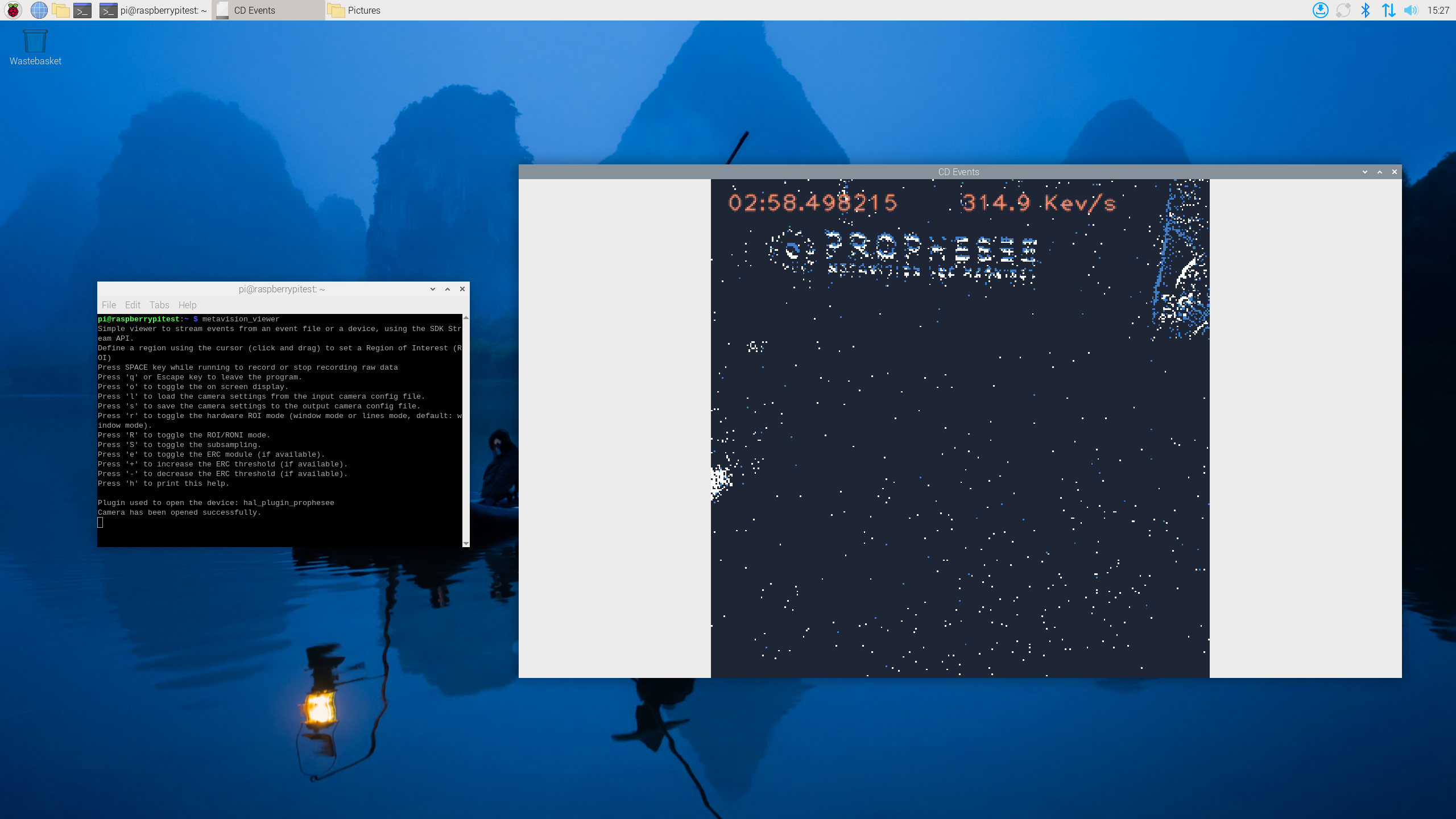This screenshot has width=1456, height=819.
Task: Open the Help menu in the terminal
Action: (x=187, y=305)
